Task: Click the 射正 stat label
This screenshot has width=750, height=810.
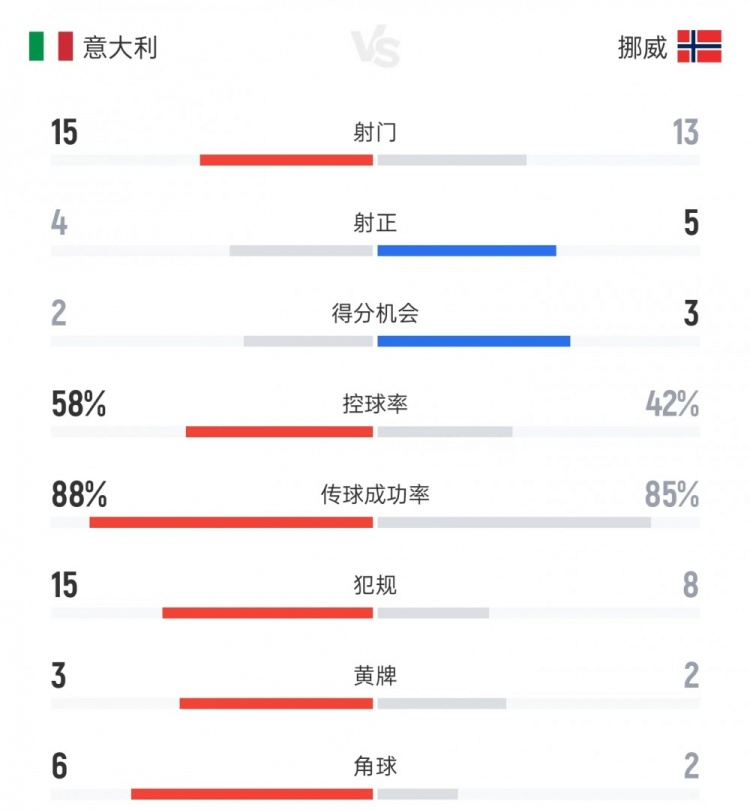Action: point(375,223)
